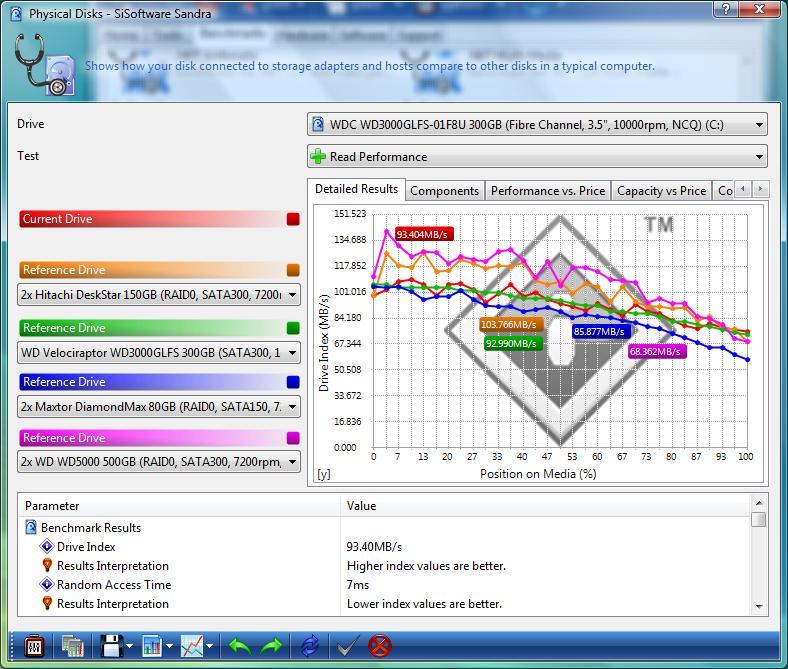Click the 93.404MB/s red chart label
Image resolution: width=788 pixels, height=669 pixels.
423,234
